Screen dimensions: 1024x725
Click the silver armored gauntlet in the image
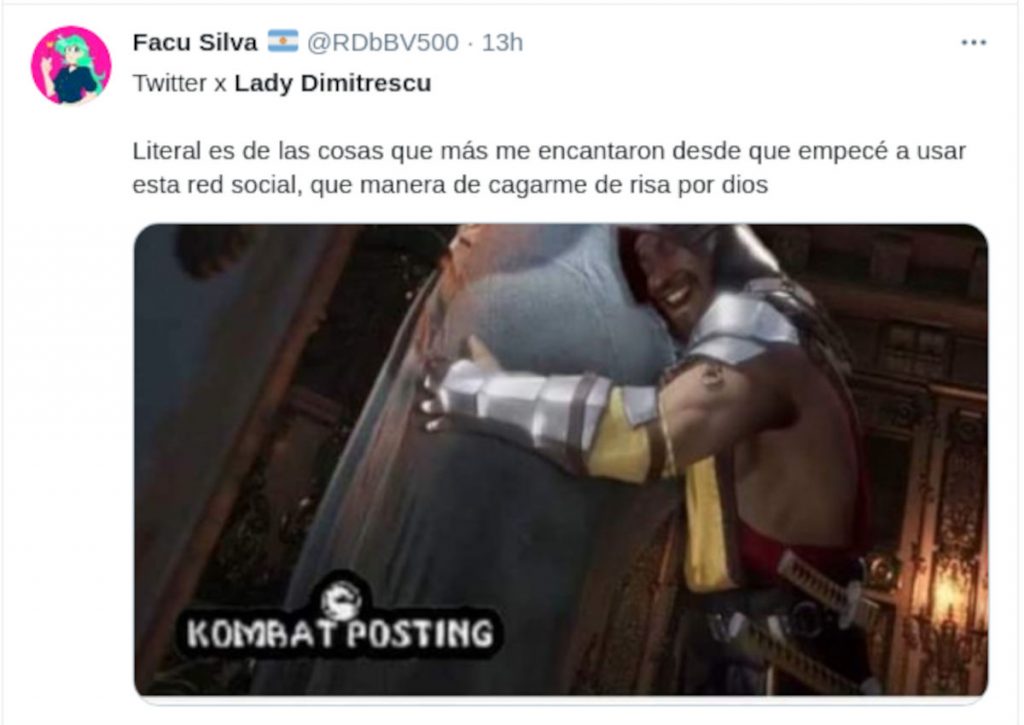click(516, 405)
